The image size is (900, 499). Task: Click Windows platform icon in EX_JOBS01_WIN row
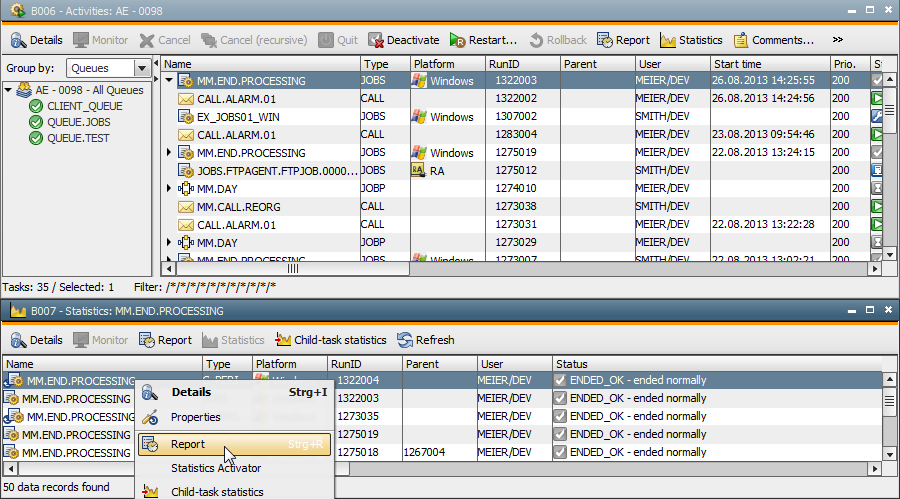click(419, 117)
